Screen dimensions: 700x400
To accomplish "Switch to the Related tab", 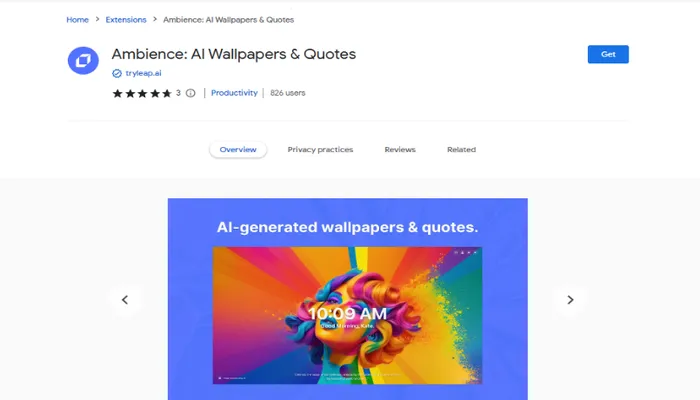I will tap(462, 150).
